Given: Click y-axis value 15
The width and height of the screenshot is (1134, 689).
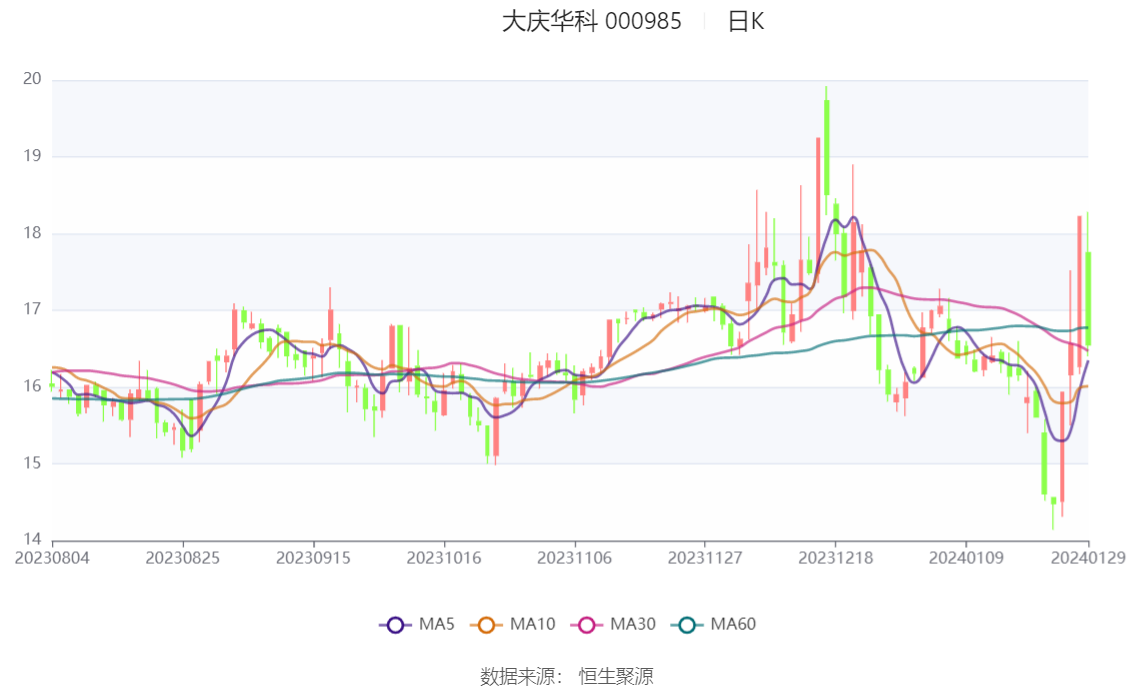Looking at the screenshot, I should [x=33, y=463].
